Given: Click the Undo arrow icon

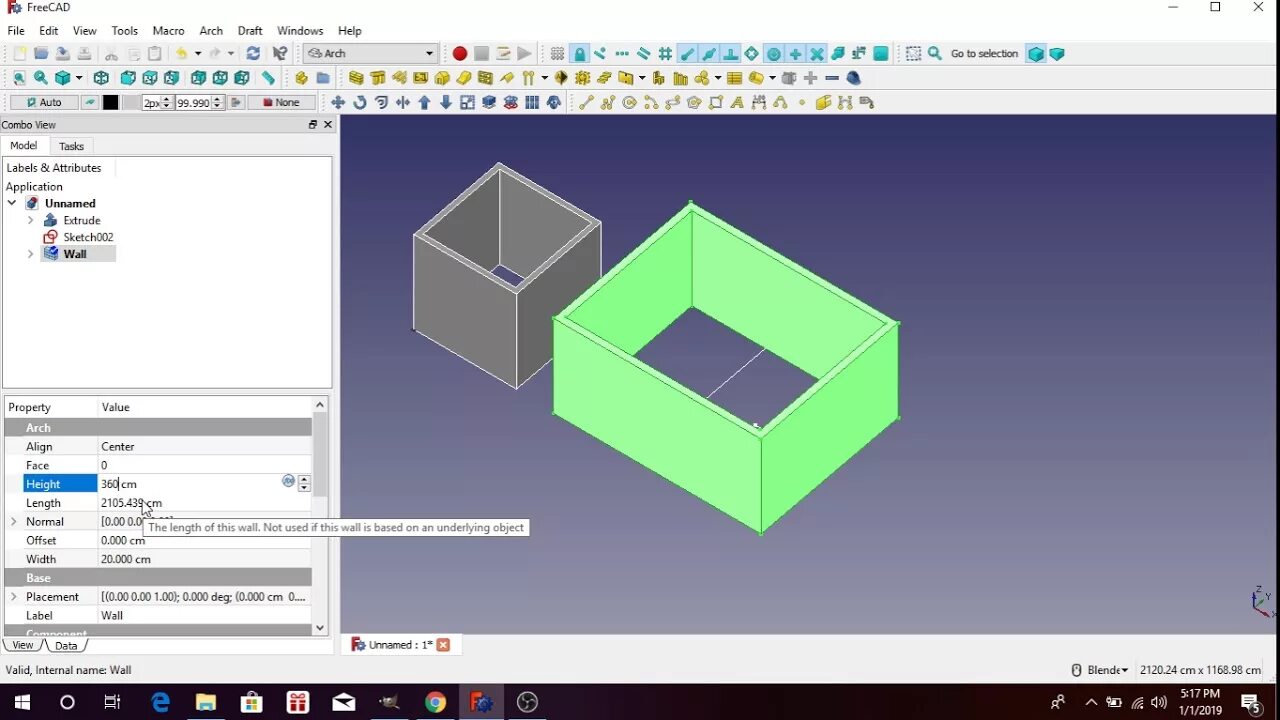Looking at the screenshot, I should 181,53.
